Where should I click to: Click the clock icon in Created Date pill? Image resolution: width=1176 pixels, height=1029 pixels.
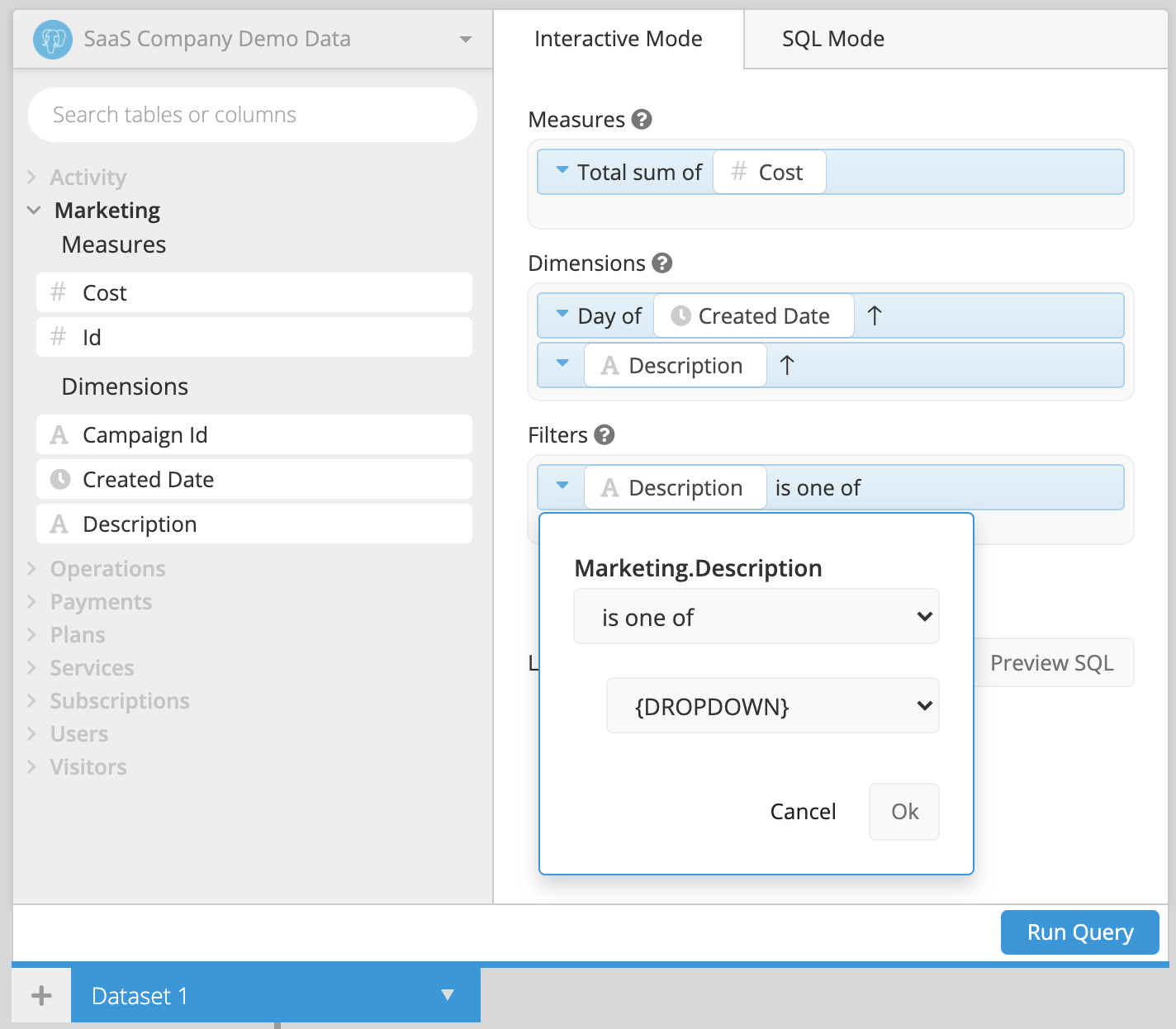[x=680, y=315]
